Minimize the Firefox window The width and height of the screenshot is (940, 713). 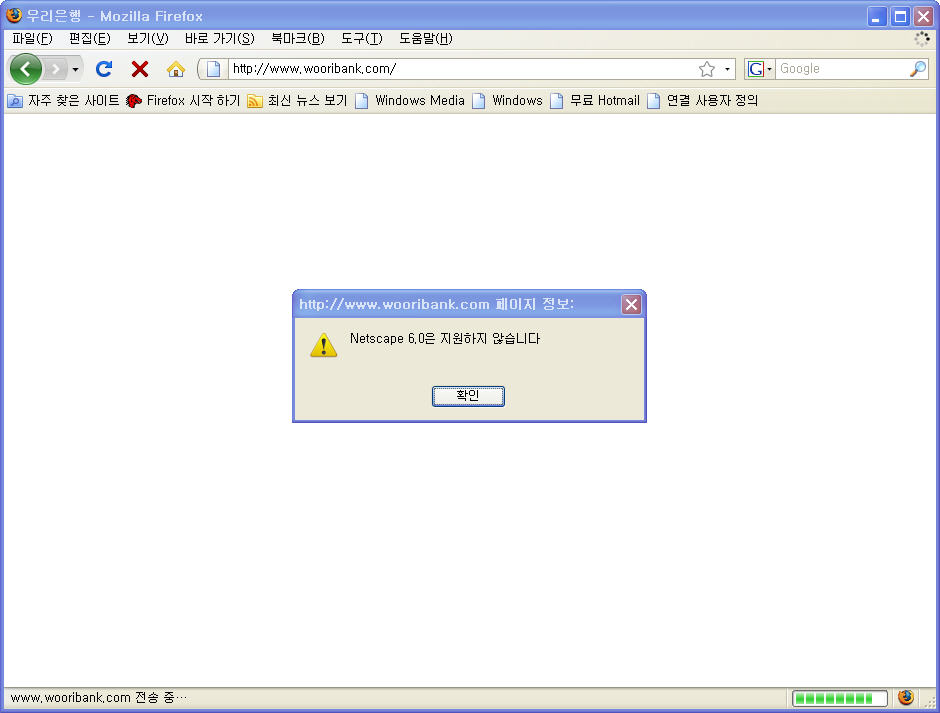pos(876,17)
